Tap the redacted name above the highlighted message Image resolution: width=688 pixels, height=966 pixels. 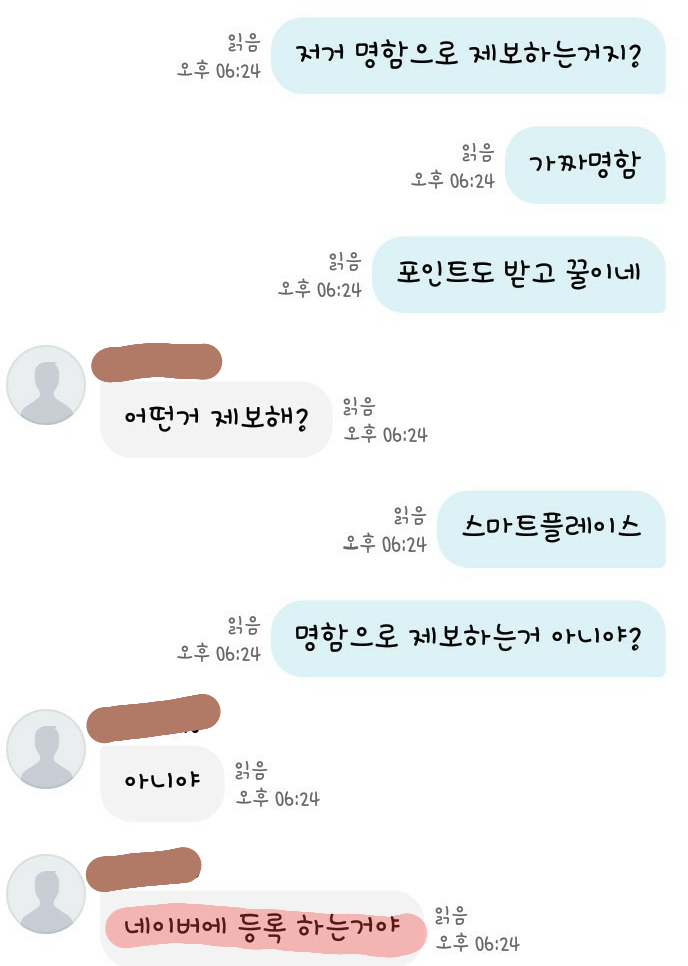tap(144, 869)
